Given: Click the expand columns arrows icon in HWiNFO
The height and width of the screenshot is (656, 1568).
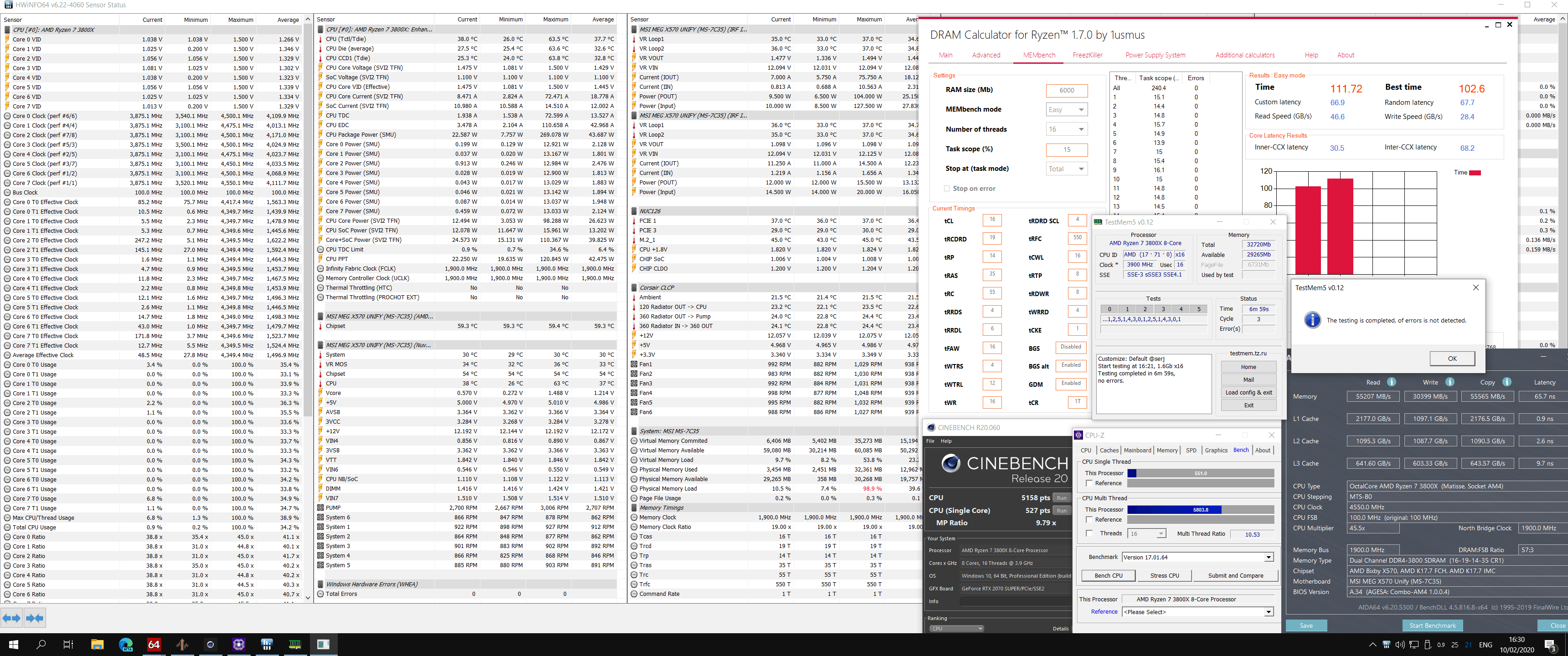Looking at the screenshot, I should tap(11, 618).
